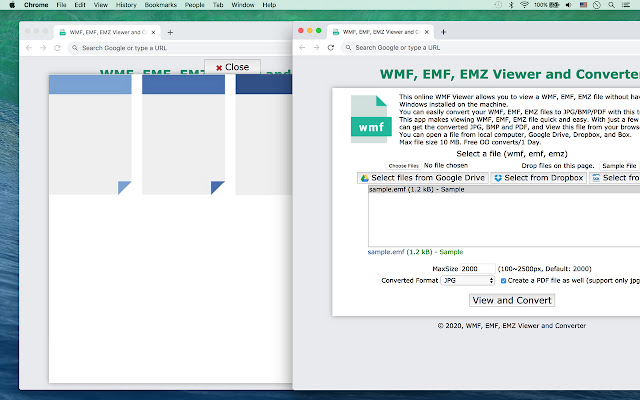The height and width of the screenshot is (400, 640).
Task: Click the address bar in back window
Action: click(180, 48)
